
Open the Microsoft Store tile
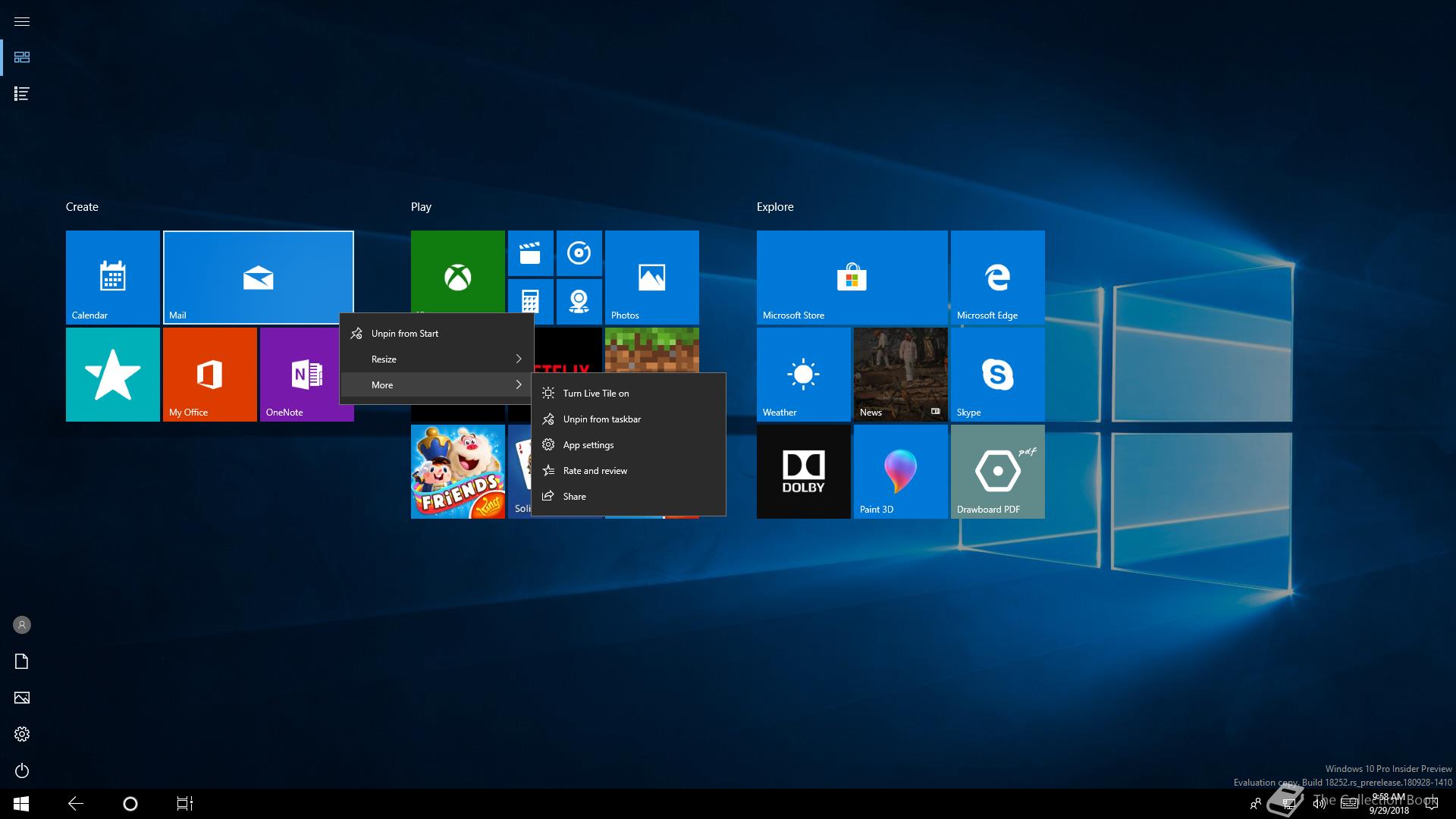point(852,278)
